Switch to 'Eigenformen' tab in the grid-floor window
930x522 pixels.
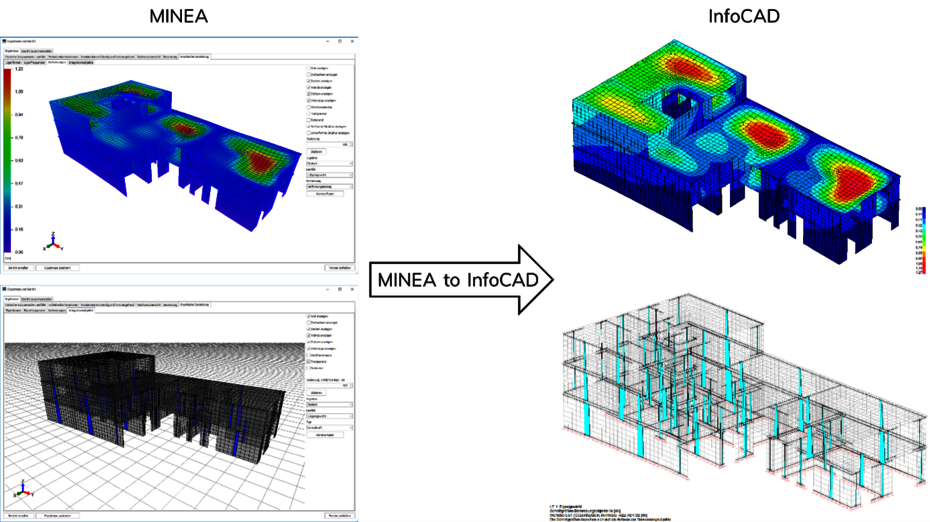coord(14,310)
